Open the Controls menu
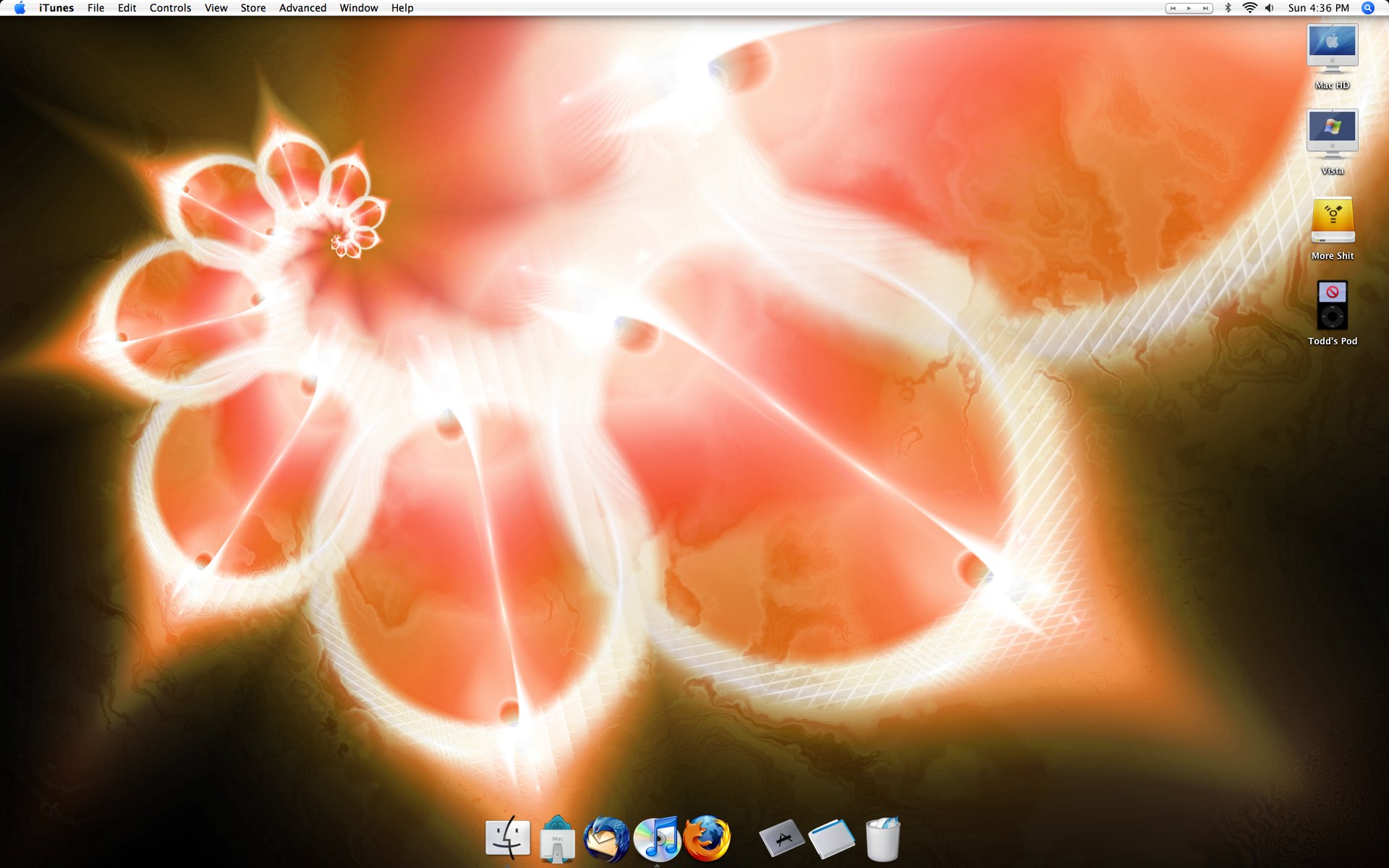 pos(170,8)
